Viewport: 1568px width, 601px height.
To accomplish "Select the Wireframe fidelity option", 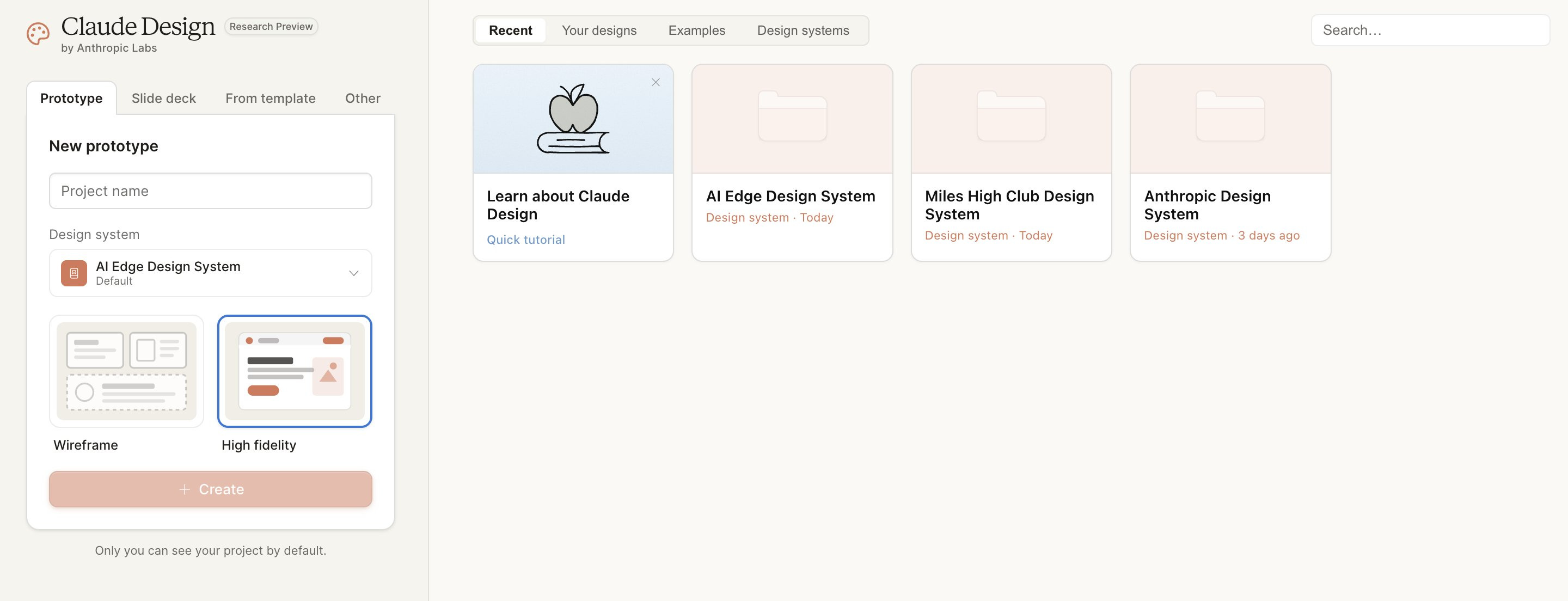I will [127, 371].
